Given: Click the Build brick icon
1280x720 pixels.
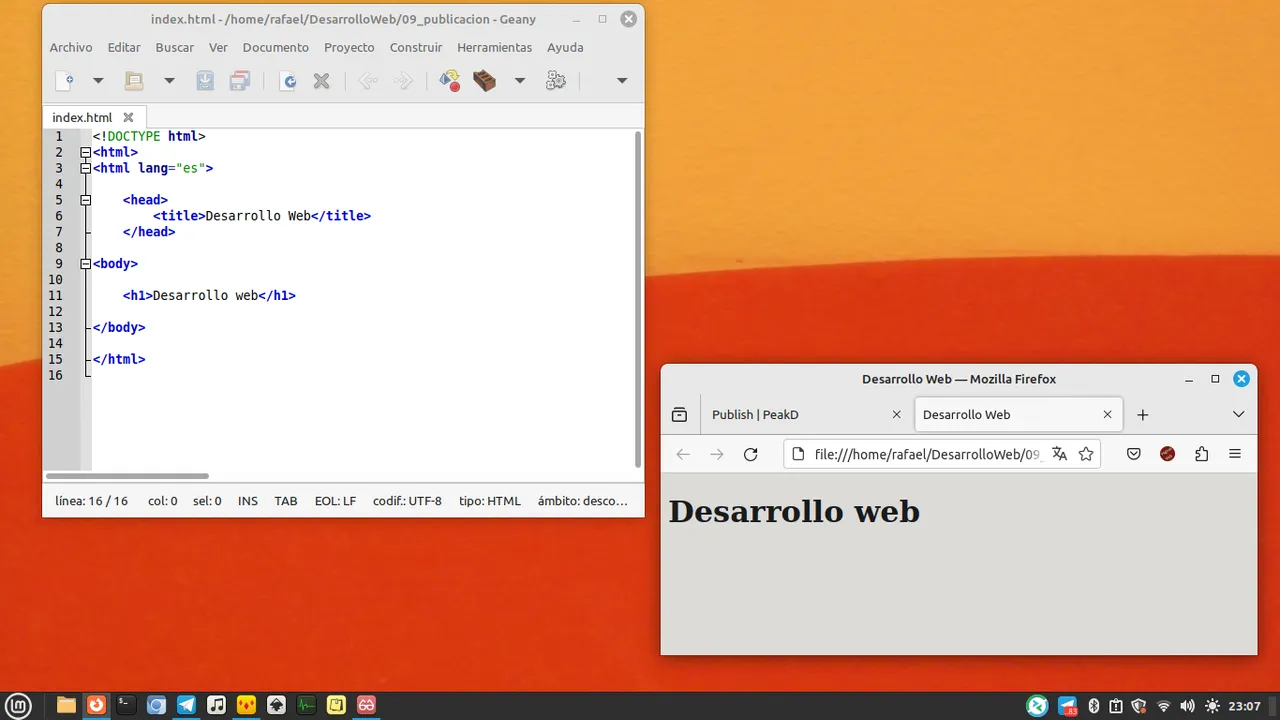Looking at the screenshot, I should (x=485, y=81).
